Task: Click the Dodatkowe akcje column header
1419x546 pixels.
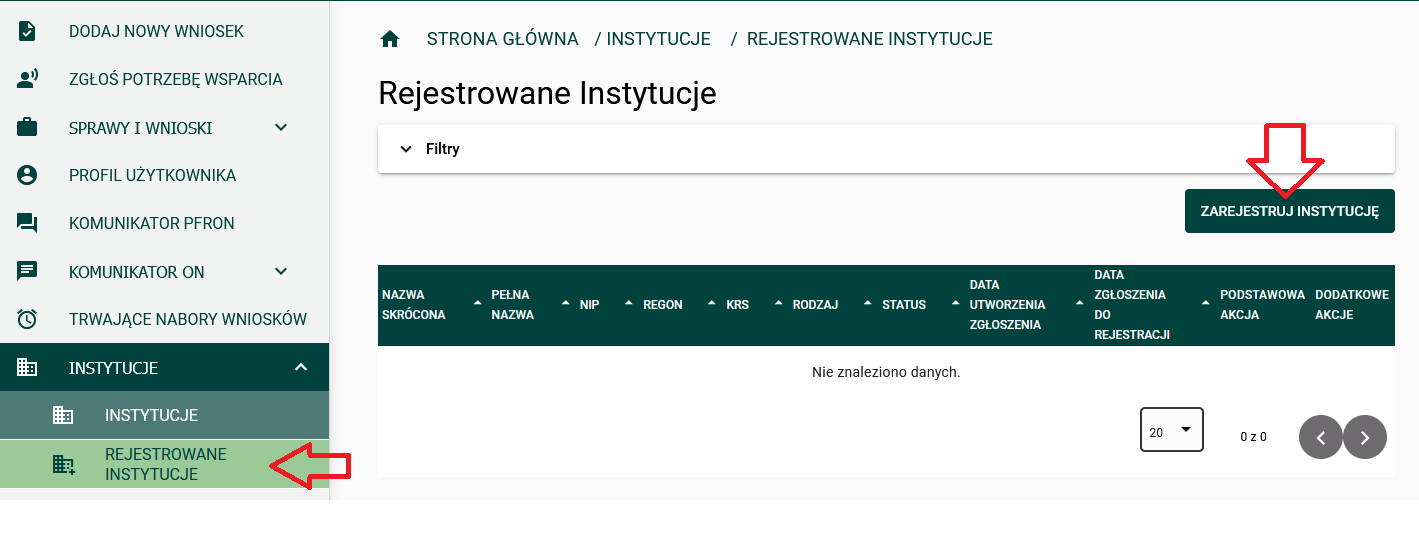Action: [x=1352, y=304]
